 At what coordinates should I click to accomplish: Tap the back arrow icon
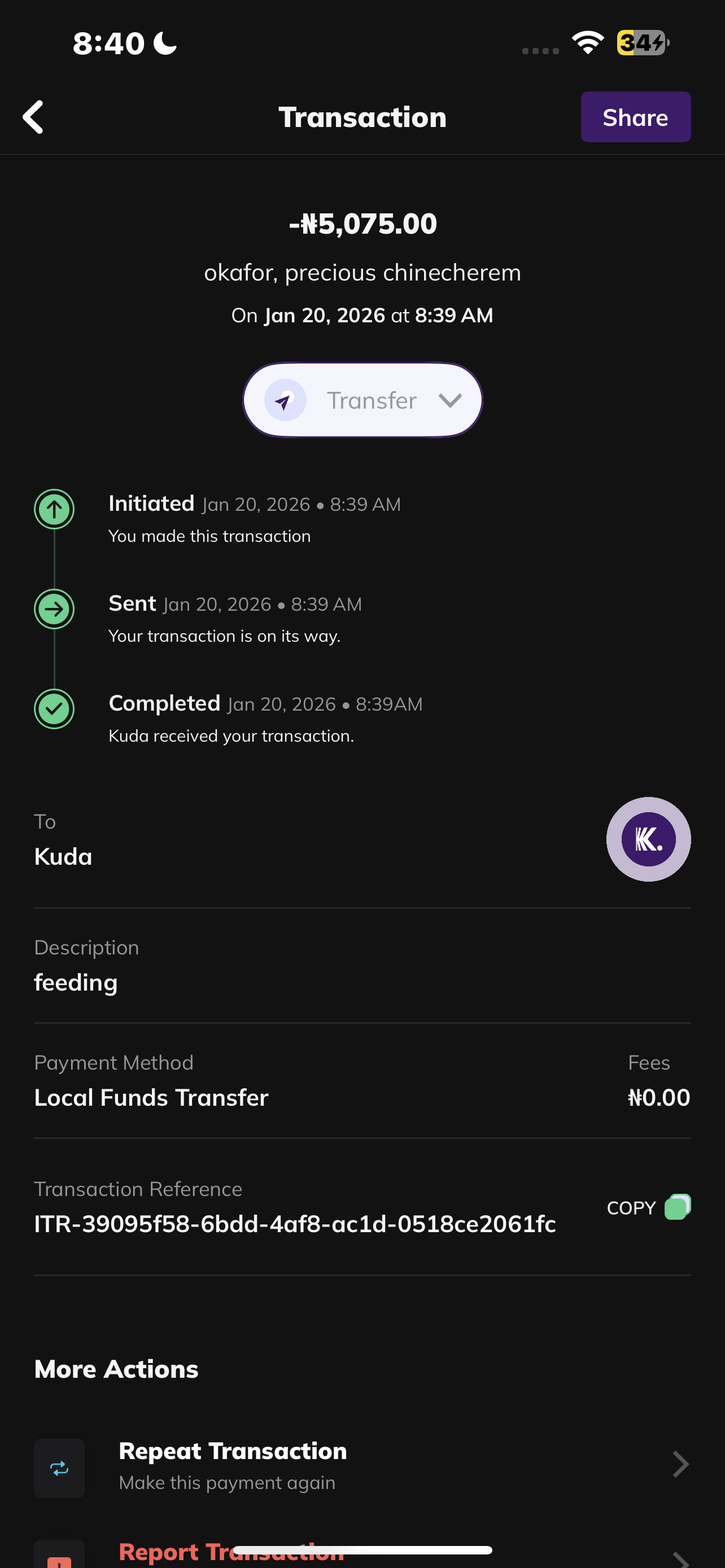coord(33,117)
